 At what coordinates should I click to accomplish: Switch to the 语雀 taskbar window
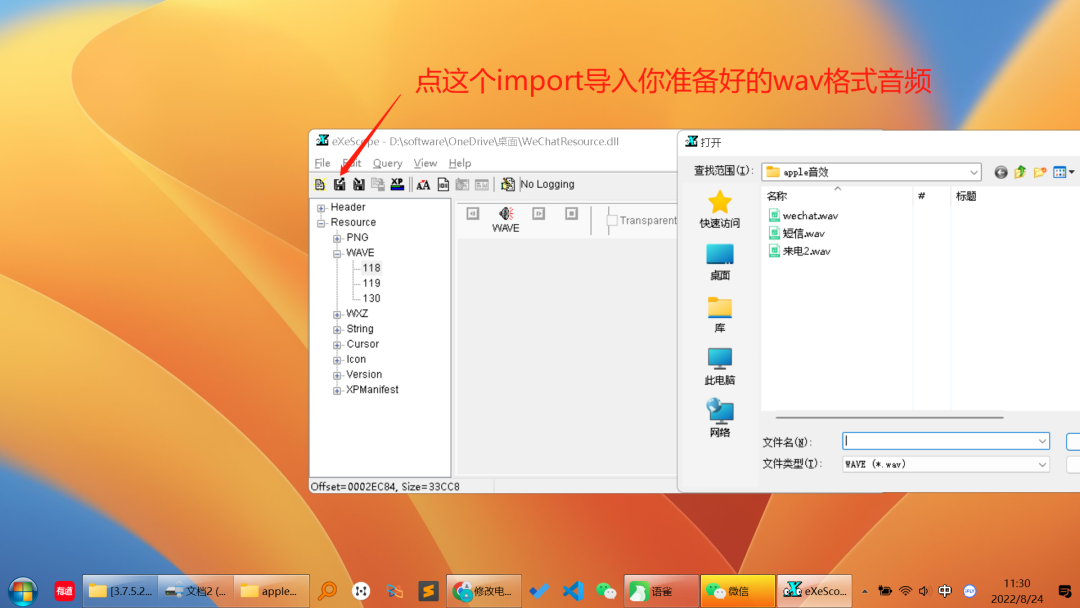tap(661, 591)
